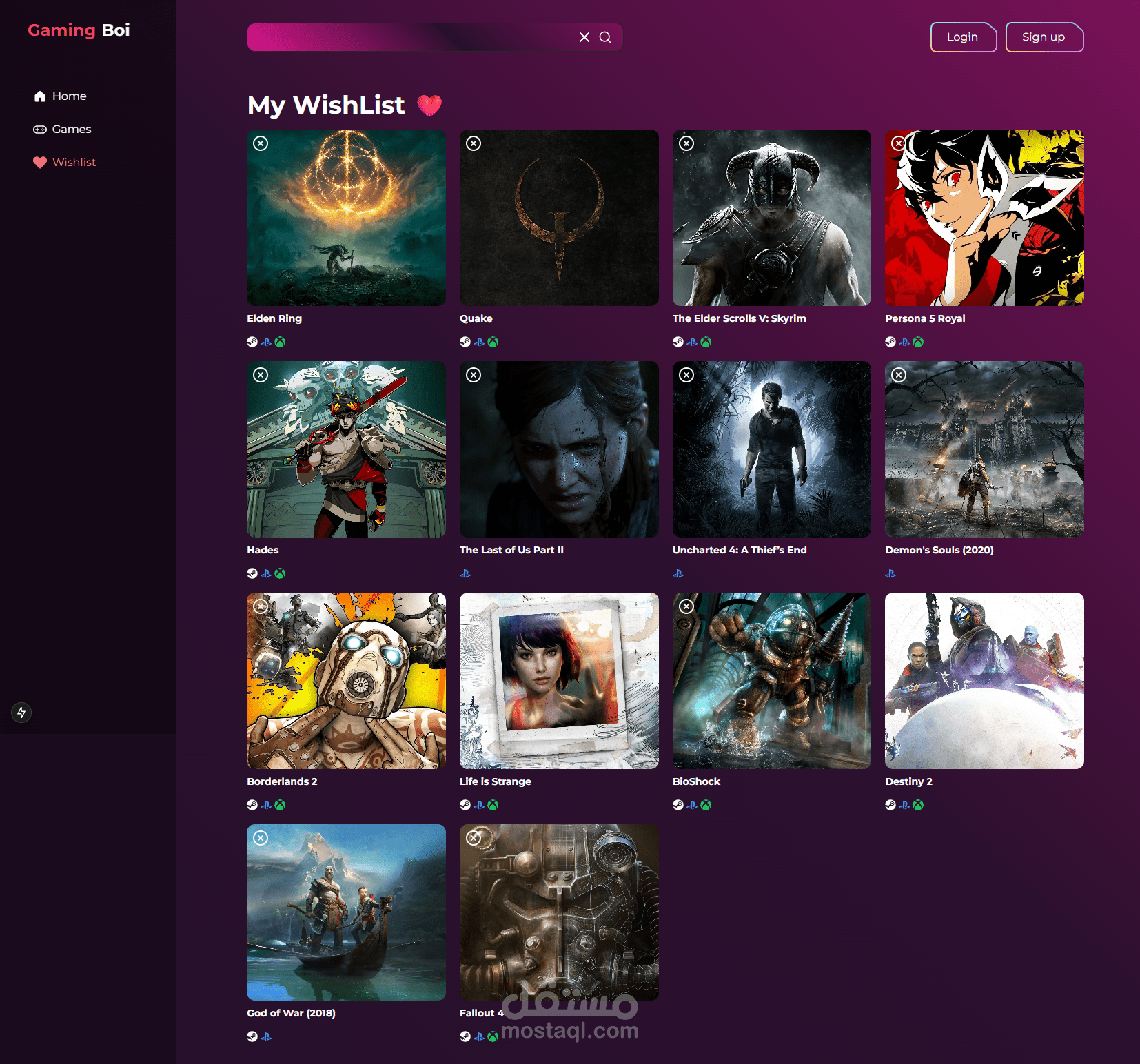This screenshot has width=1140, height=1064.
Task: Open the God of War cover image
Action: [x=346, y=912]
